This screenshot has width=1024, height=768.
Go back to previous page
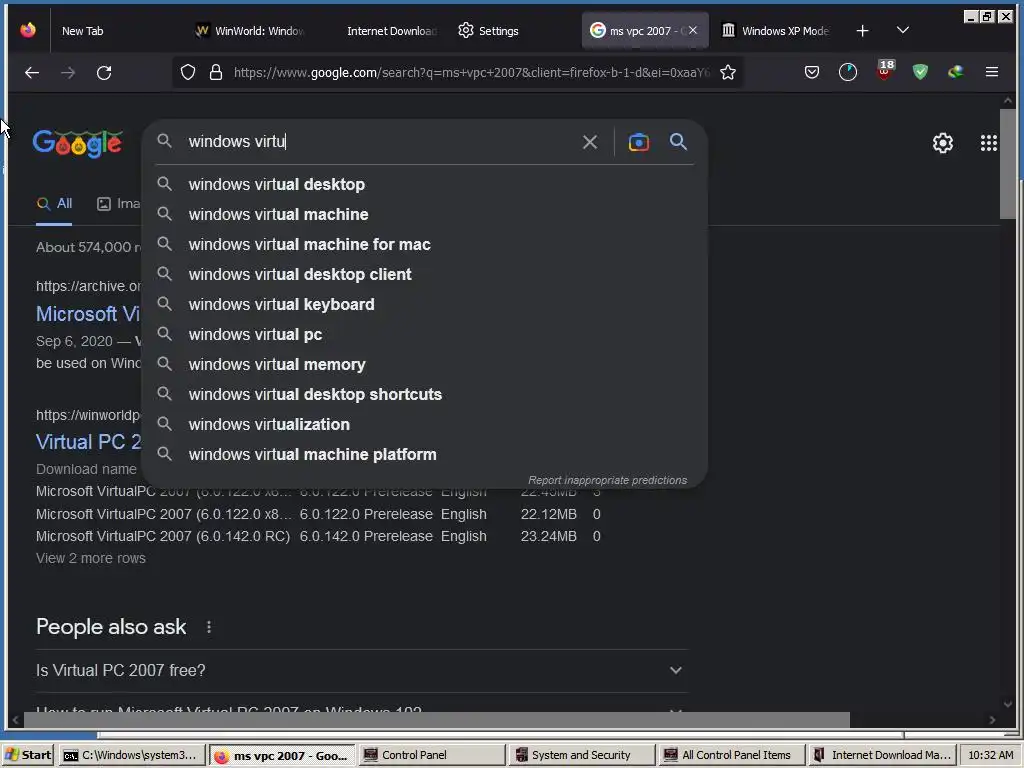(x=32, y=72)
